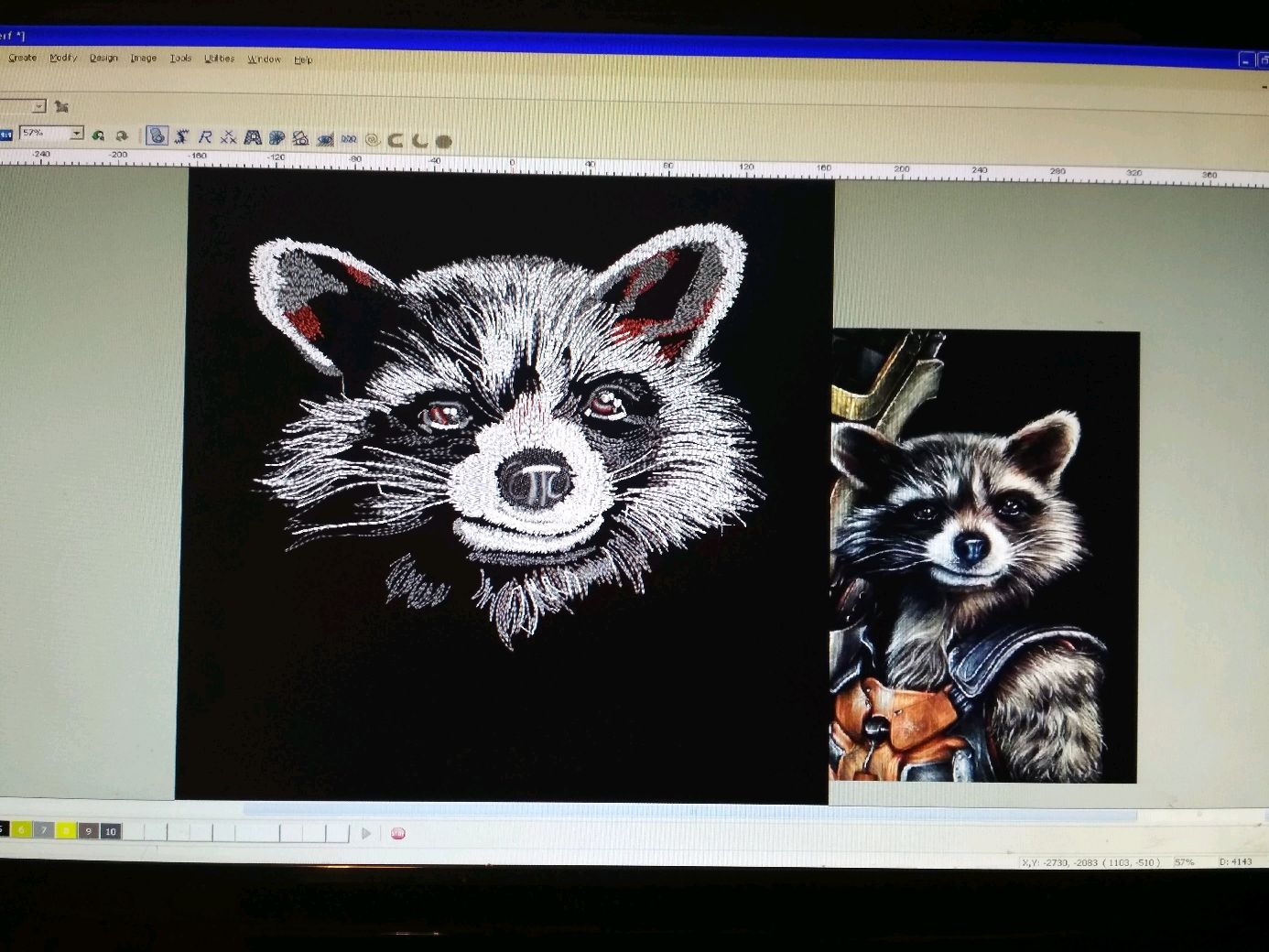Select thread color 8 yellow swatch
Viewport: 1269px width, 952px height.
[66, 830]
